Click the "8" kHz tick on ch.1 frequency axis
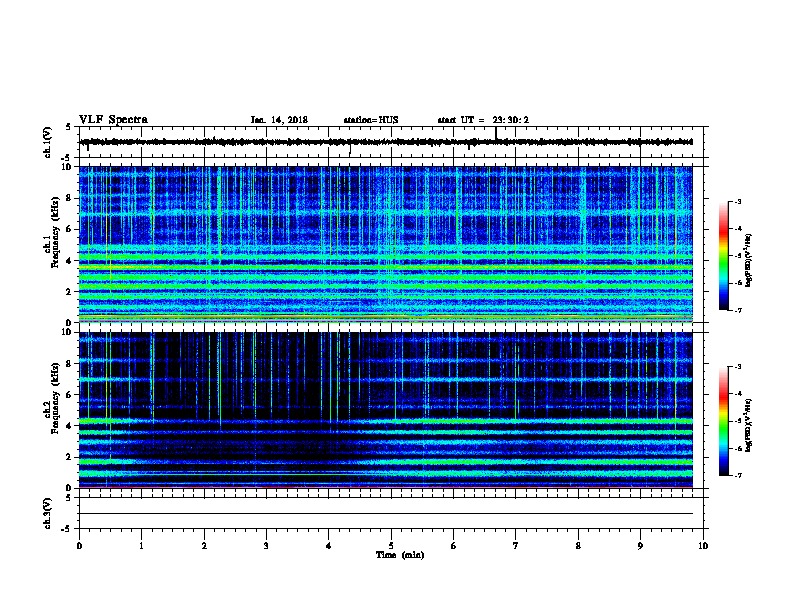The height and width of the screenshot is (612, 792). (x=69, y=198)
